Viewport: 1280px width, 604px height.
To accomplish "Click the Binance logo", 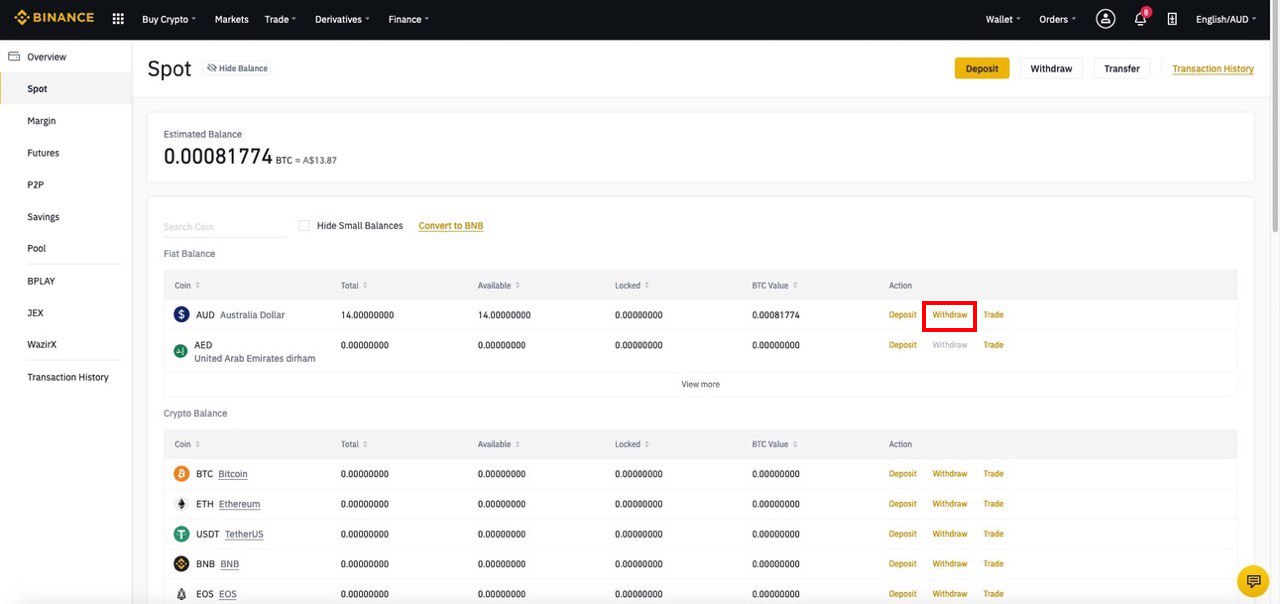I will tap(54, 18).
